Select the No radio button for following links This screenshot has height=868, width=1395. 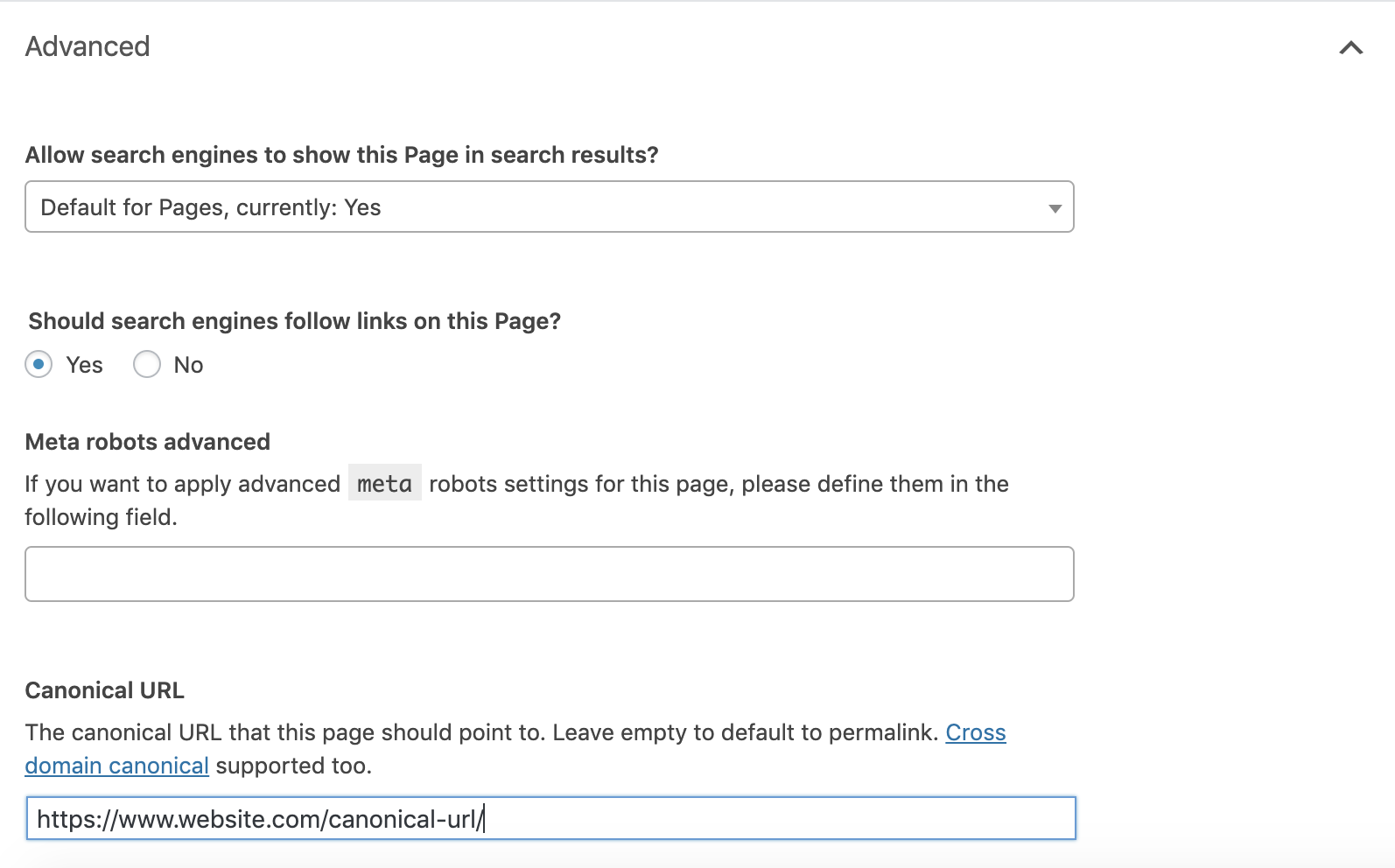pyautogui.click(x=147, y=364)
